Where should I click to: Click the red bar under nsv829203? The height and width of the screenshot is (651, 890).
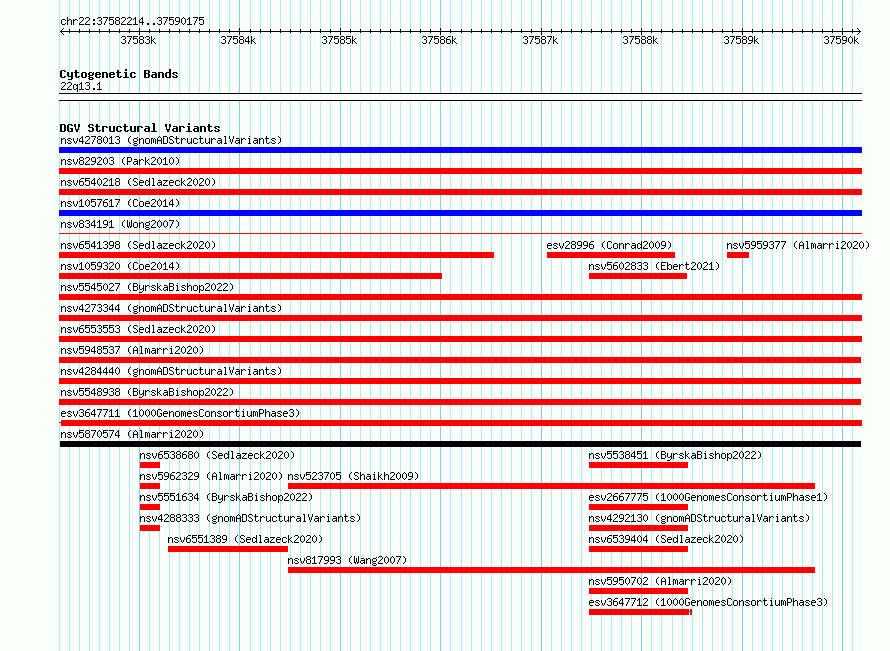click(x=460, y=171)
